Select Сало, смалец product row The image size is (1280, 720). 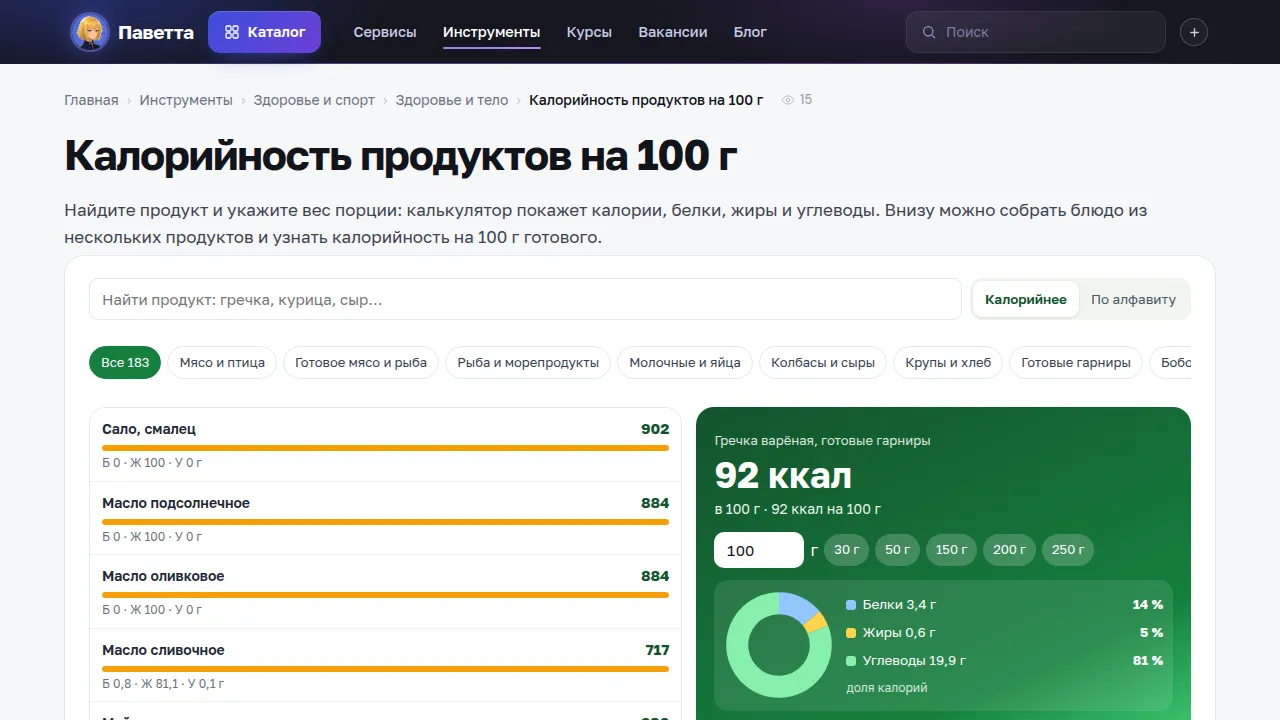[385, 445]
